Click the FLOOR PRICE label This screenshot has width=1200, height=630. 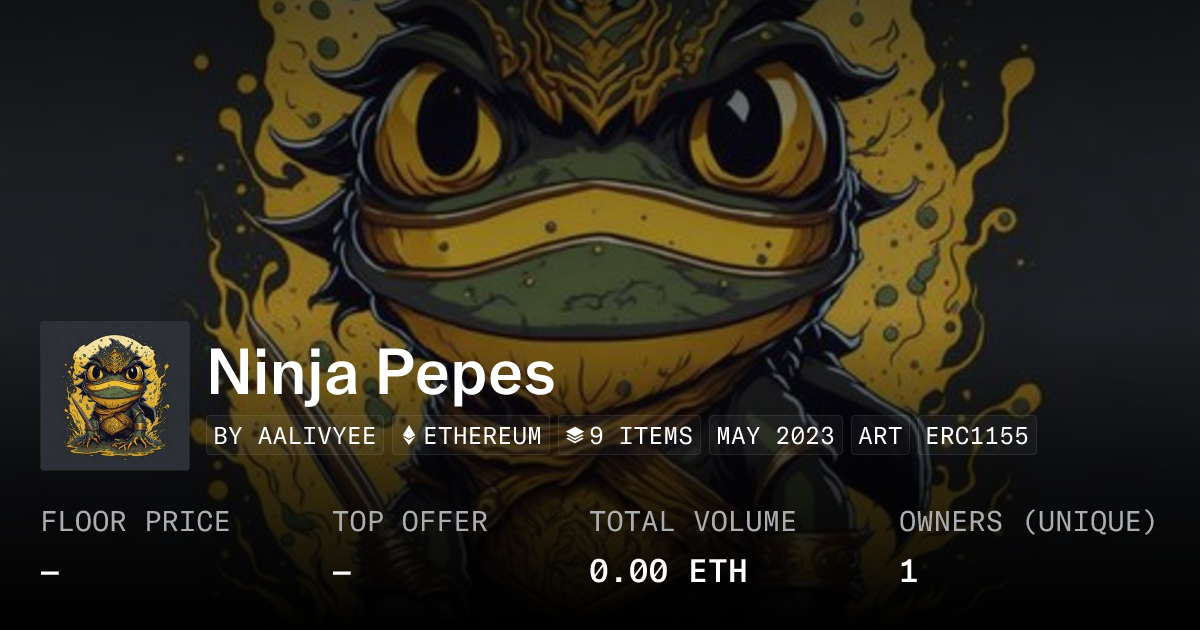pos(135,522)
